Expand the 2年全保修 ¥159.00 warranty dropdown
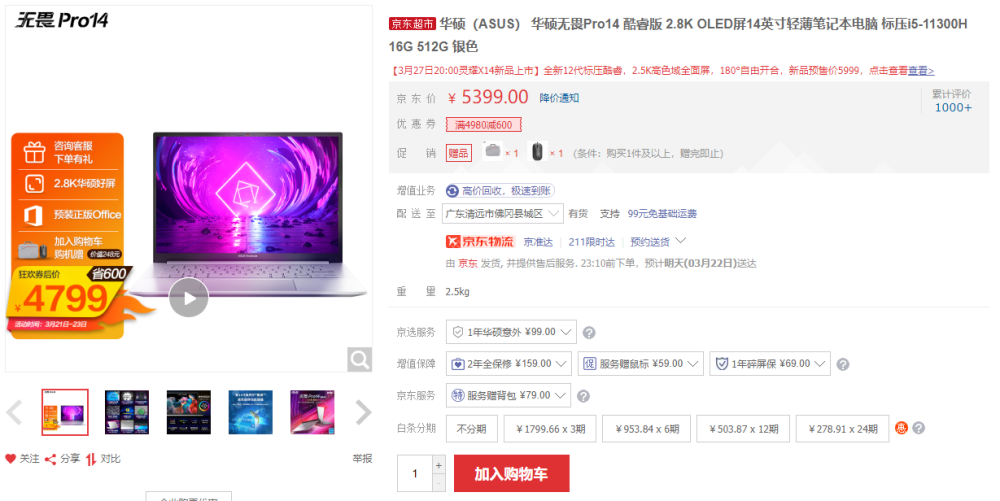1000x501 pixels. click(x=509, y=363)
